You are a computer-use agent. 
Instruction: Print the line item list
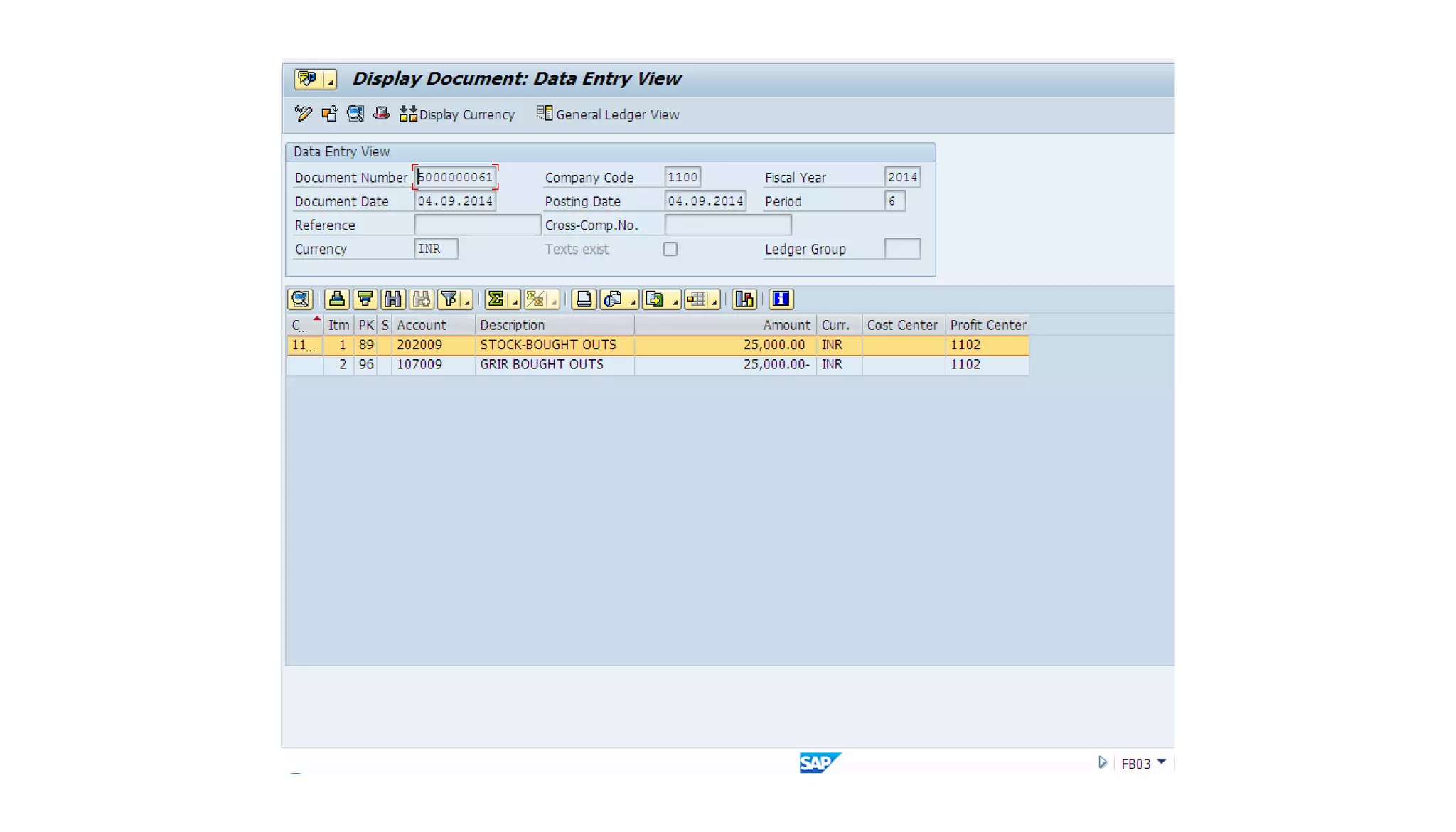click(584, 299)
